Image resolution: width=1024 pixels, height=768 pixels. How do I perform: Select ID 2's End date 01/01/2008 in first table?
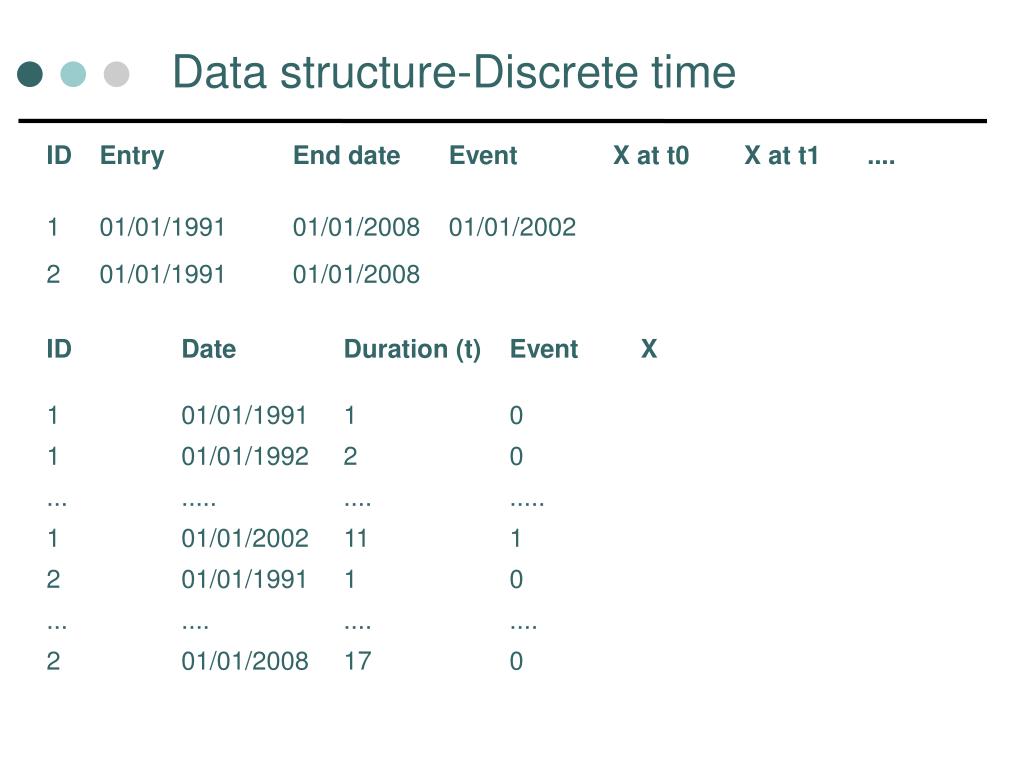point(356,274)
